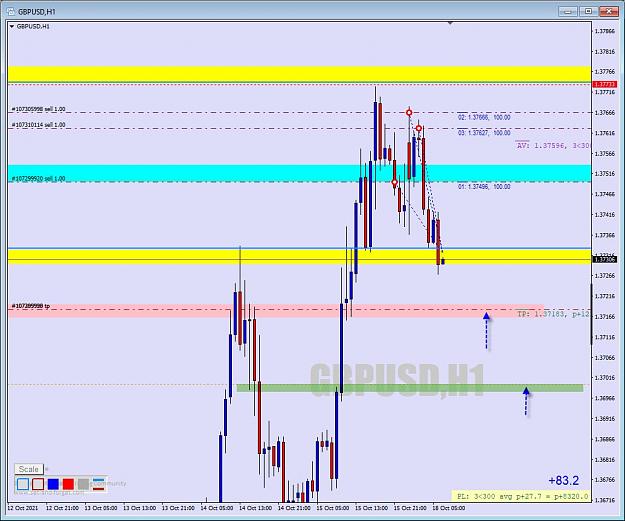Viewport: 625px width, 521px height.
Task: Select take profit label #107299998 tp
Action: [31, 306]
